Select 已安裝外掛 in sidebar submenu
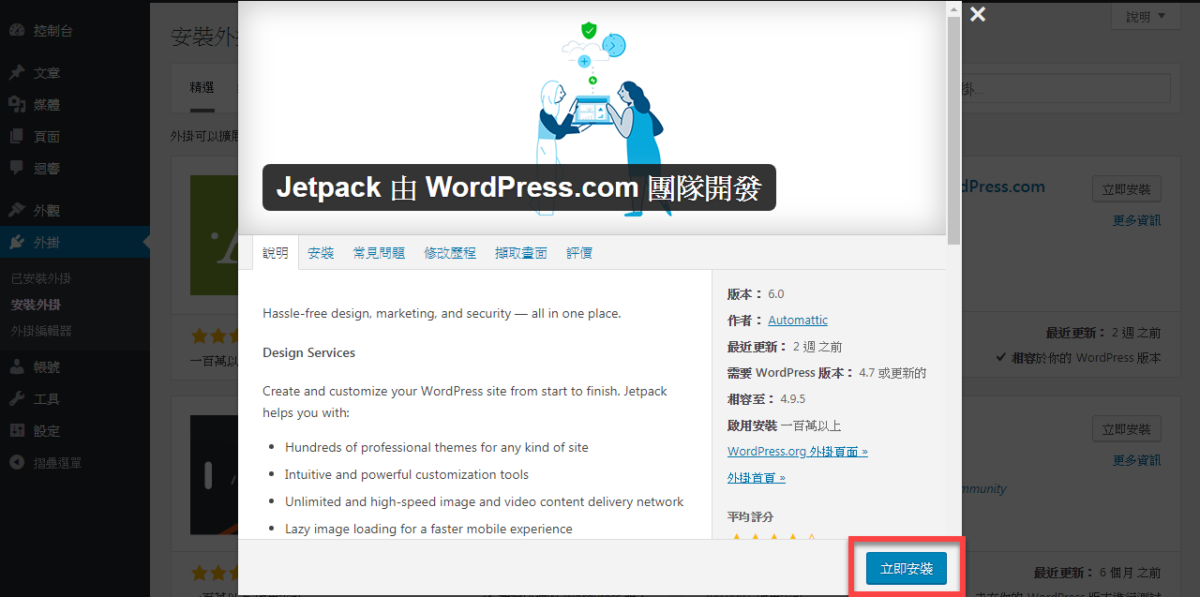This screenshot has height=597, width=1200. point(41,278)
